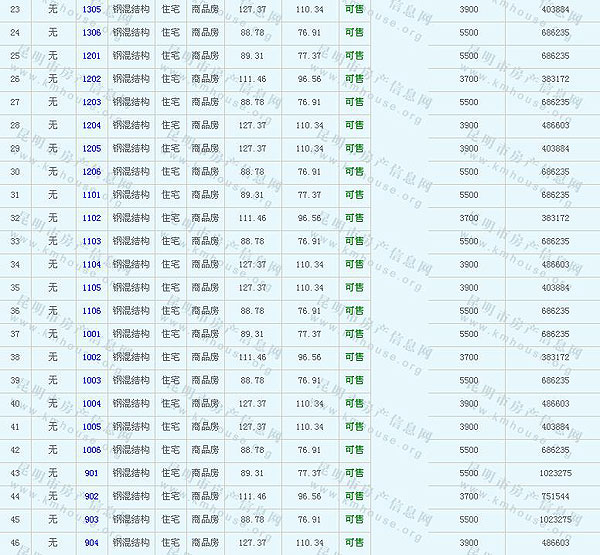Open room 901 listing
The width and height of the screenshot is (600, 555).
pos(91,473)
